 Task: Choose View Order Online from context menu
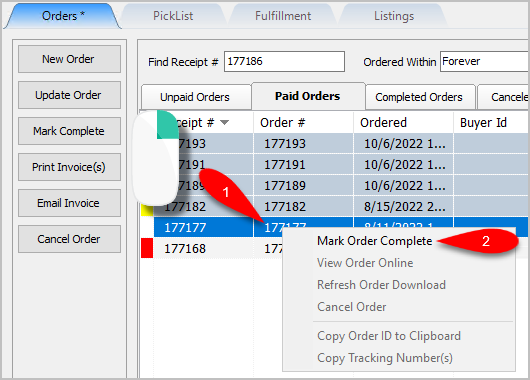point(365,263)
